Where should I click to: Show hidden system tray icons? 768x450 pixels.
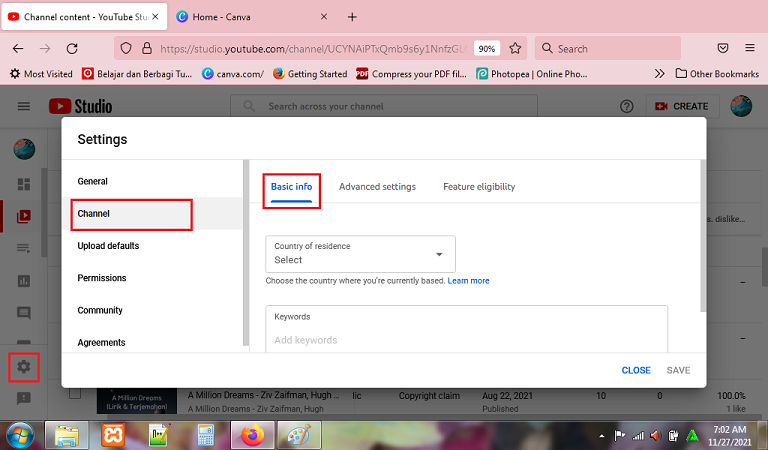click(601, 436)
